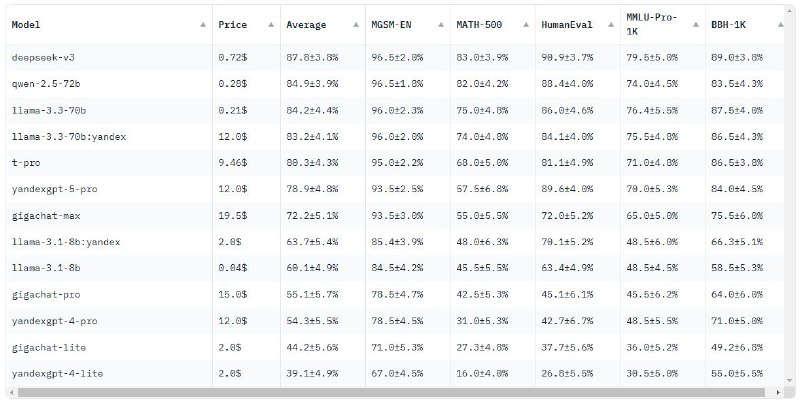The height and width of the screenshot is (405, 800).
Task: Click the Average column header label
Action: pos(306,24)
